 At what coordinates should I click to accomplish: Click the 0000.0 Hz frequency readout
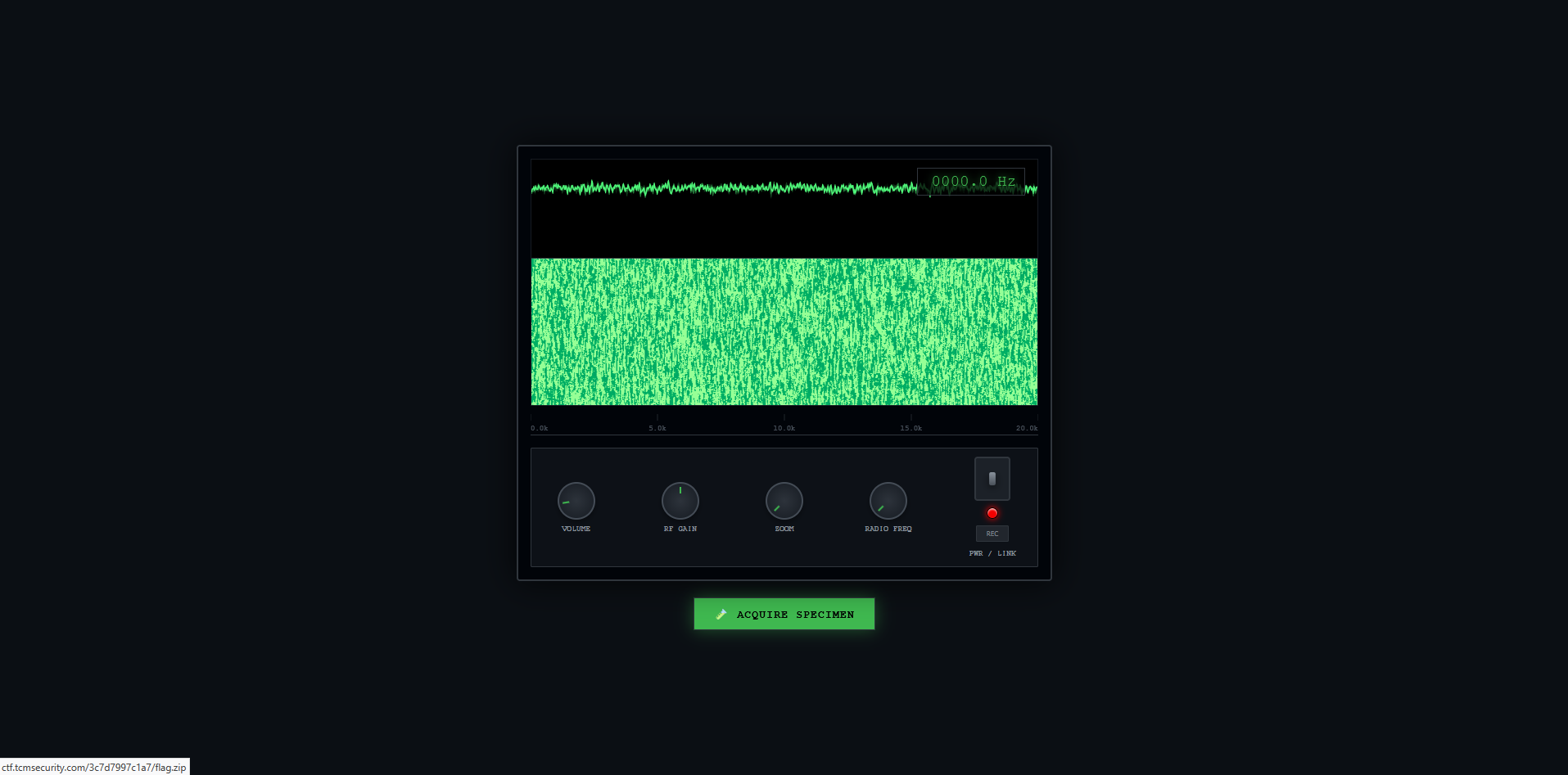coord(972,181)
